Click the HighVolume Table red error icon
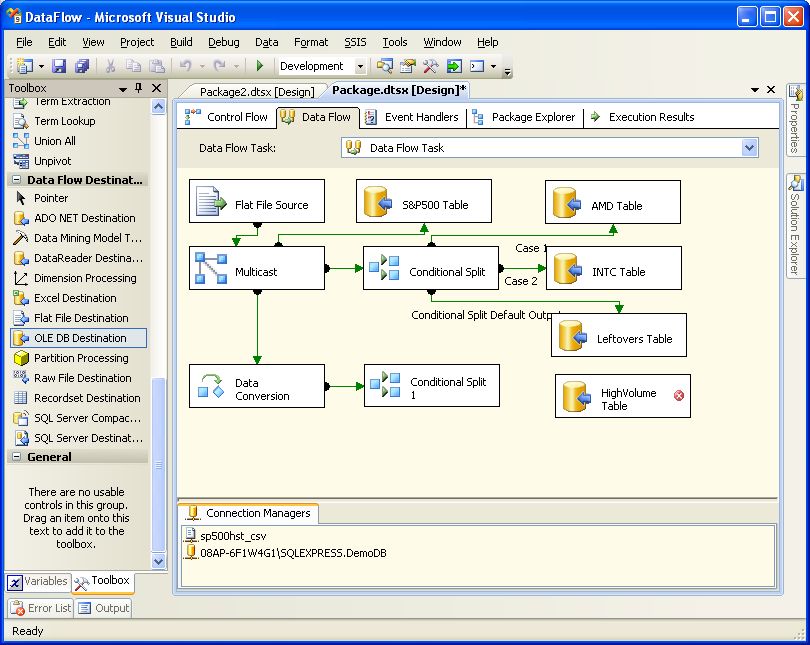Image resolution: width=810 pixels, height=645 pixels. click(x=679, y=396)
